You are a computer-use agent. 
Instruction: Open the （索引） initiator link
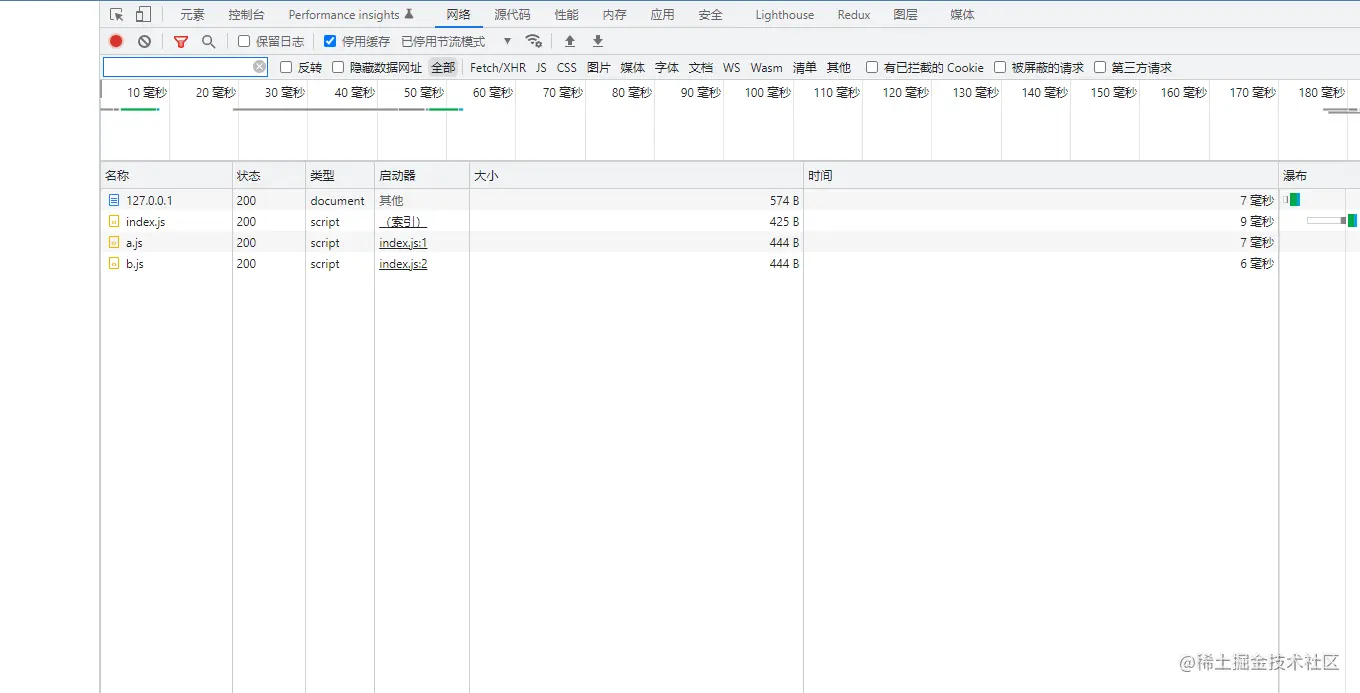point(403,222)
